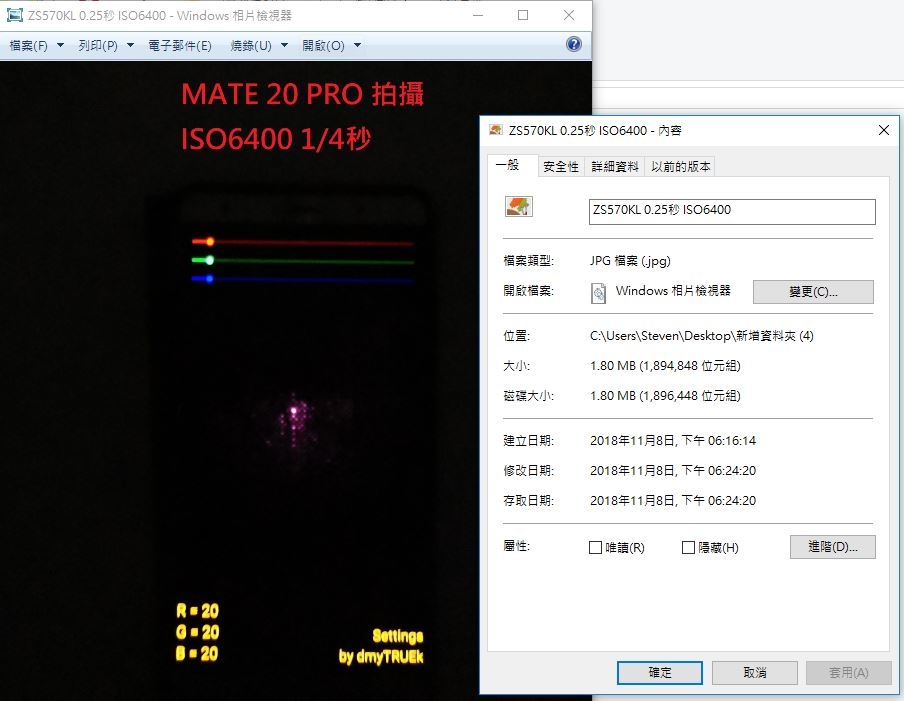
Task: Confirm with the 確定 button
Action: pos(660,673)
